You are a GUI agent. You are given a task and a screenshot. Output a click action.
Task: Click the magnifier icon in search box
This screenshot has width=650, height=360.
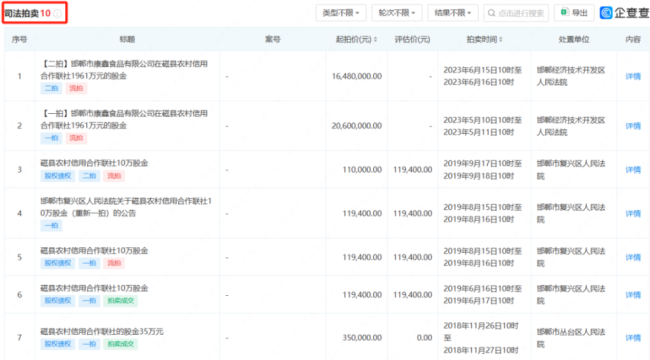click(x=491, y=13)
